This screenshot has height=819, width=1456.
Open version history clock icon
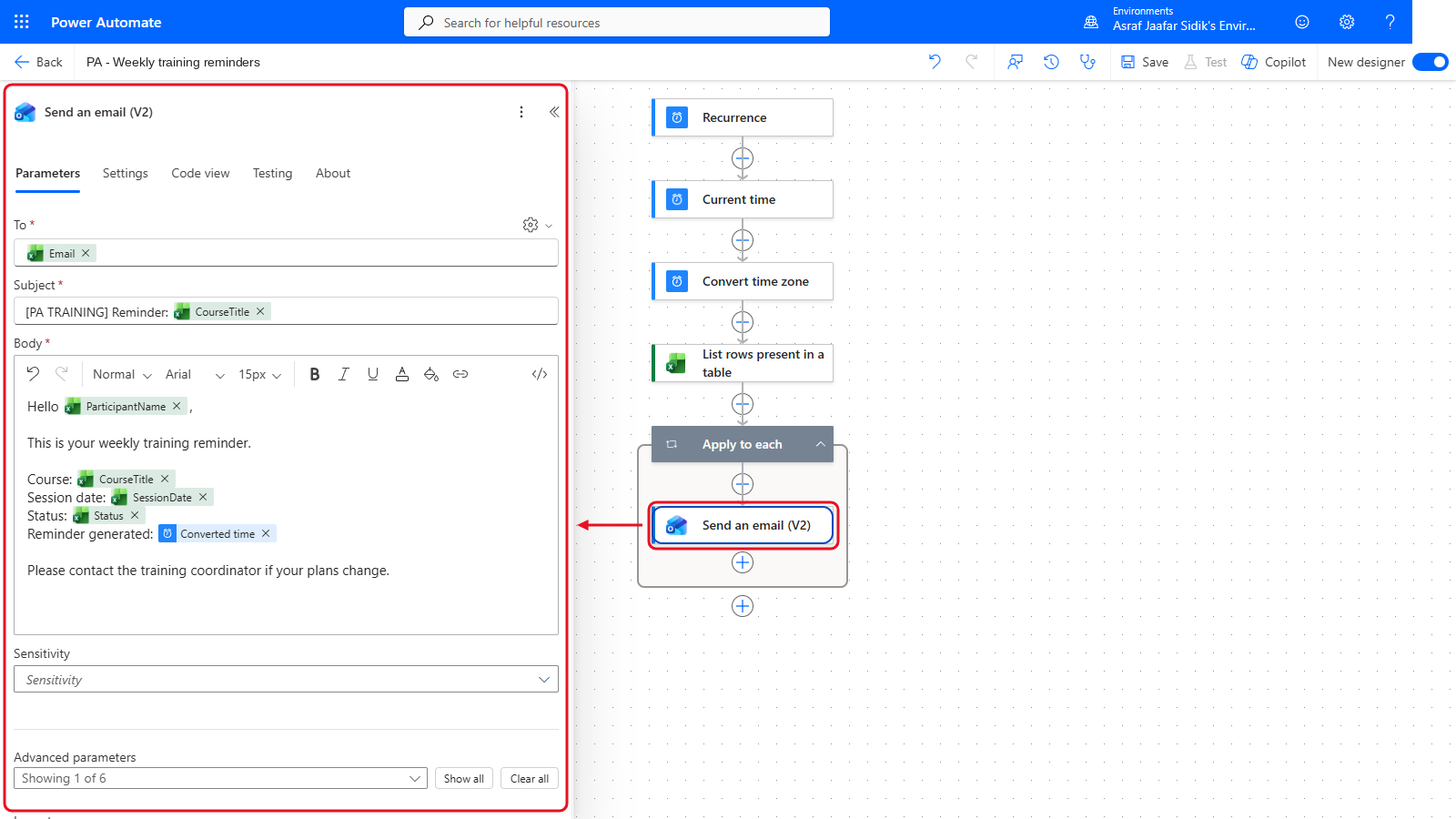(x=1051, y=62)
